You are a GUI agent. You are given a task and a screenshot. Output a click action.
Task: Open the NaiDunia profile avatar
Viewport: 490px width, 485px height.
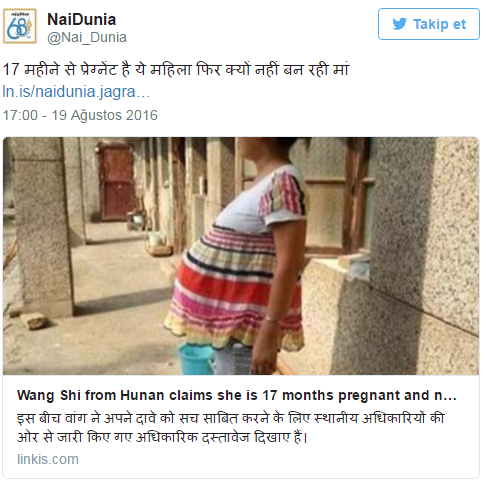(20, 26)
